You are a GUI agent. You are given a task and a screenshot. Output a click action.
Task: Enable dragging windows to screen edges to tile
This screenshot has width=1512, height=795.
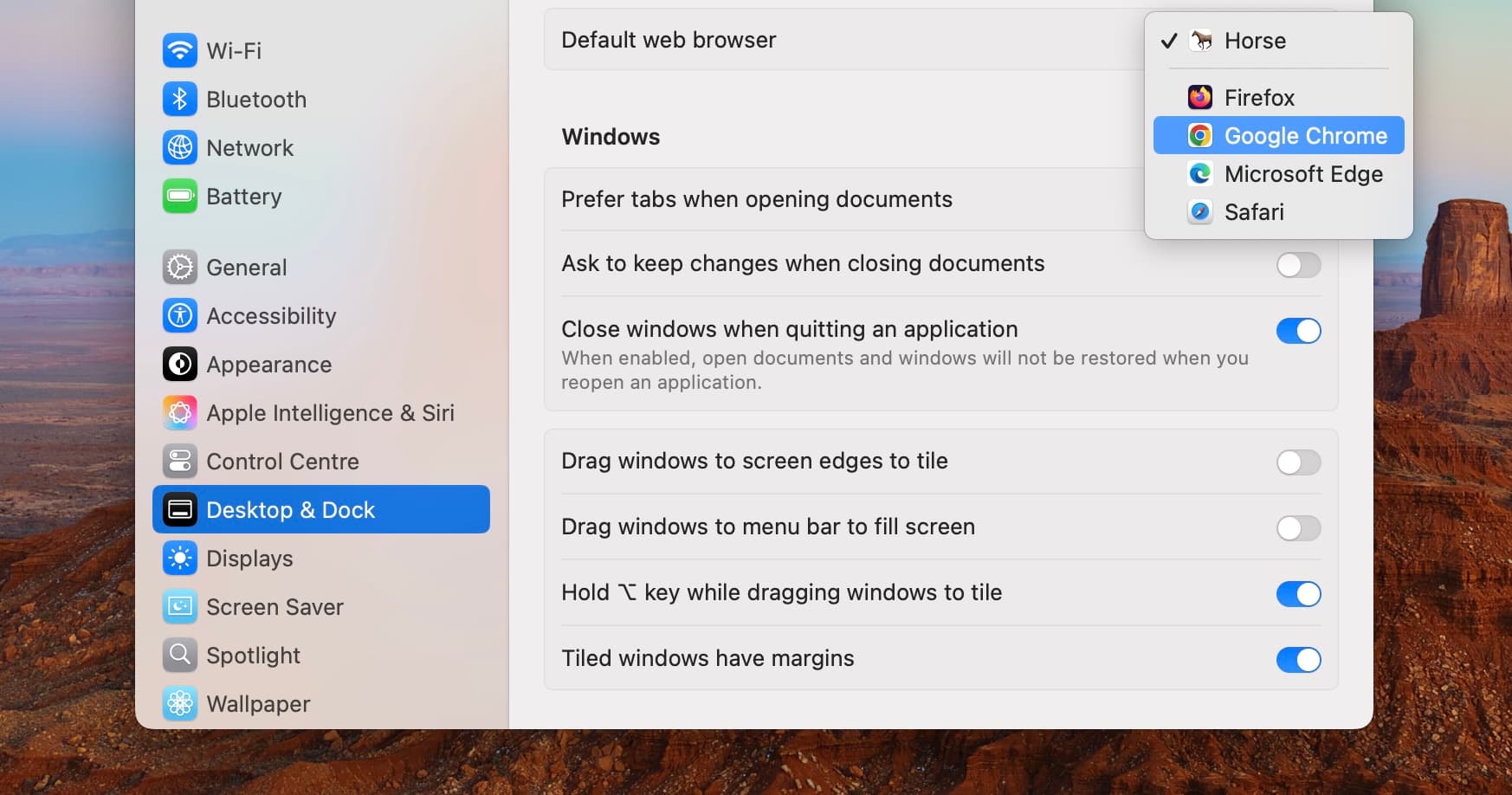(x=1298, y=462)
